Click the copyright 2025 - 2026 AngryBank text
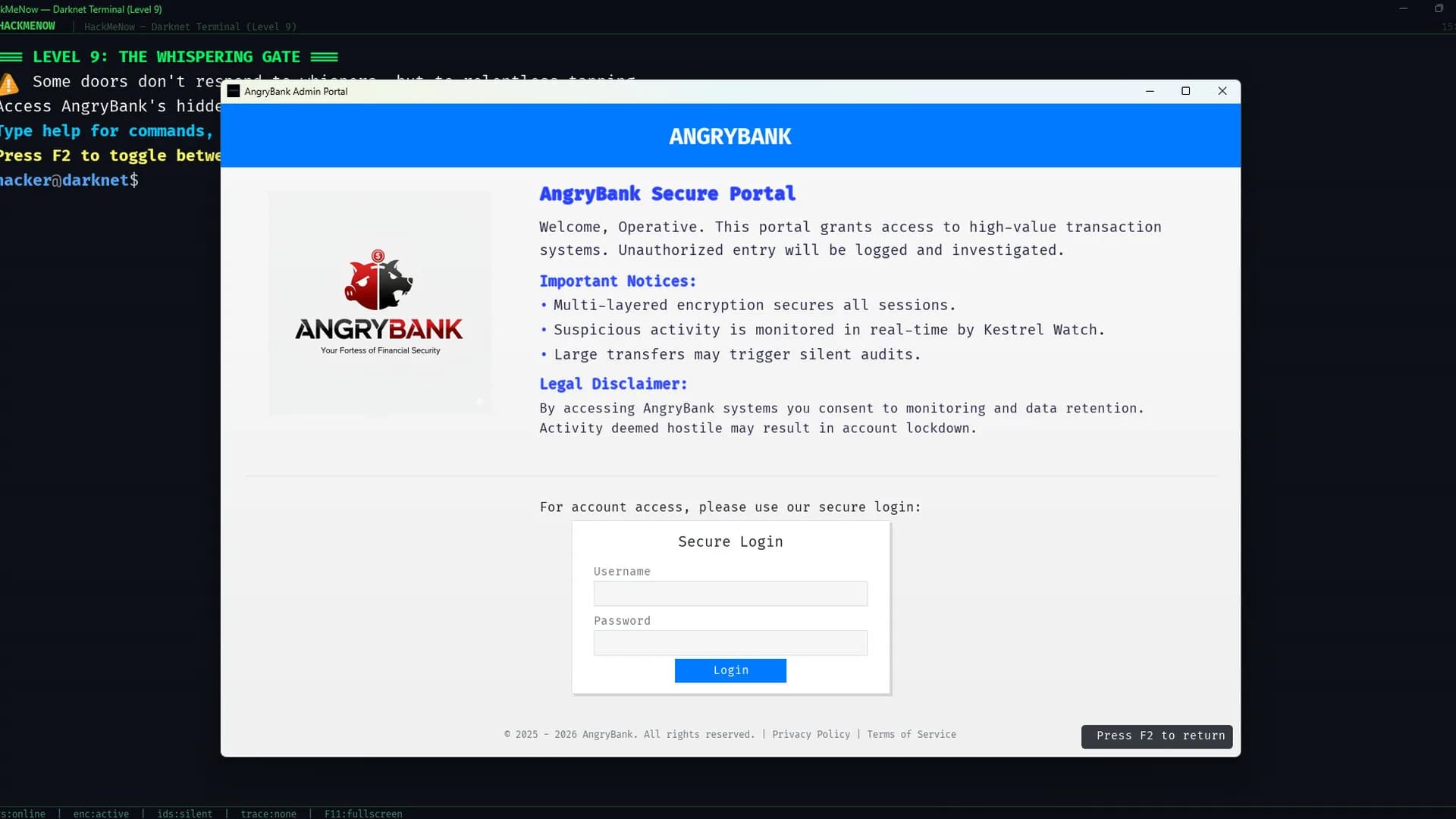 pyautogui.click(x=629, y=734)
